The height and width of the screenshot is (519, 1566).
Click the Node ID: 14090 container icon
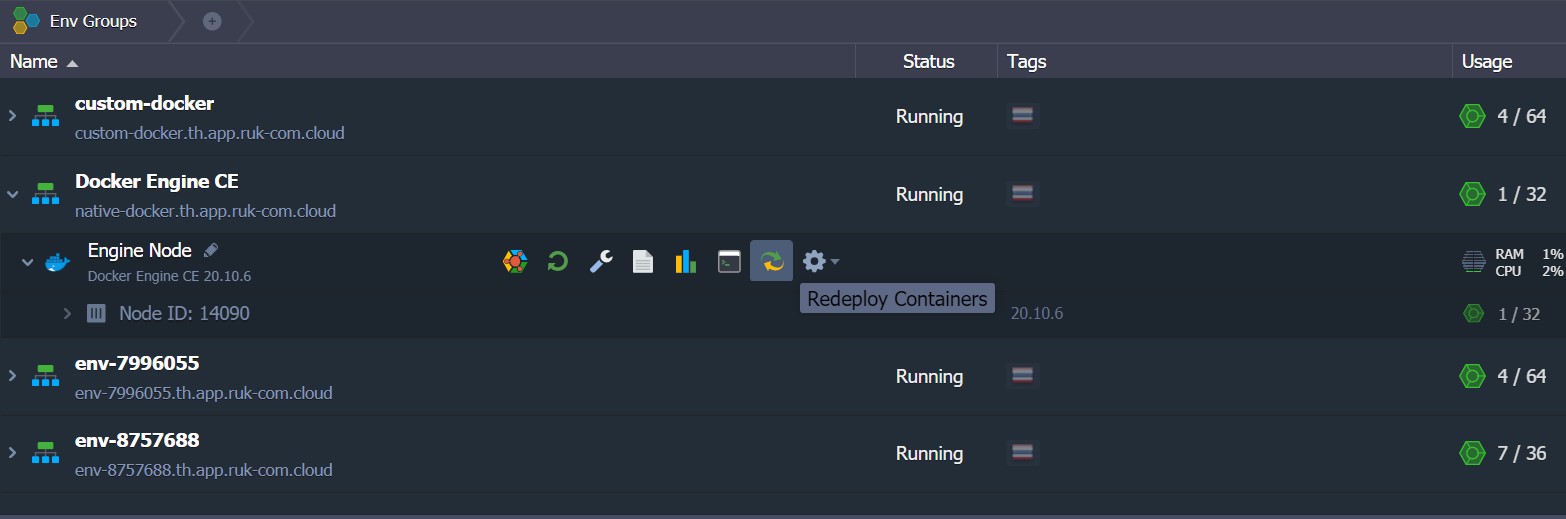pyautogui.click(x=96, y=313)
